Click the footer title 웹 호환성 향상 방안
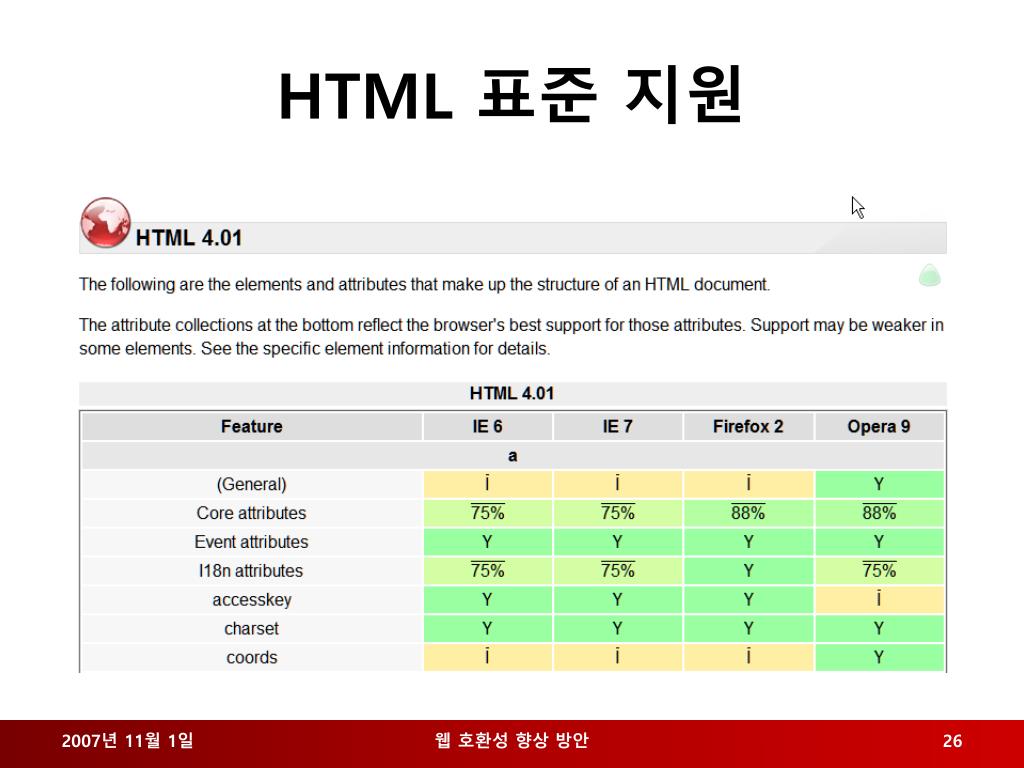The width and height of the screenshot is (1024, 768). (x=511, y=741)
